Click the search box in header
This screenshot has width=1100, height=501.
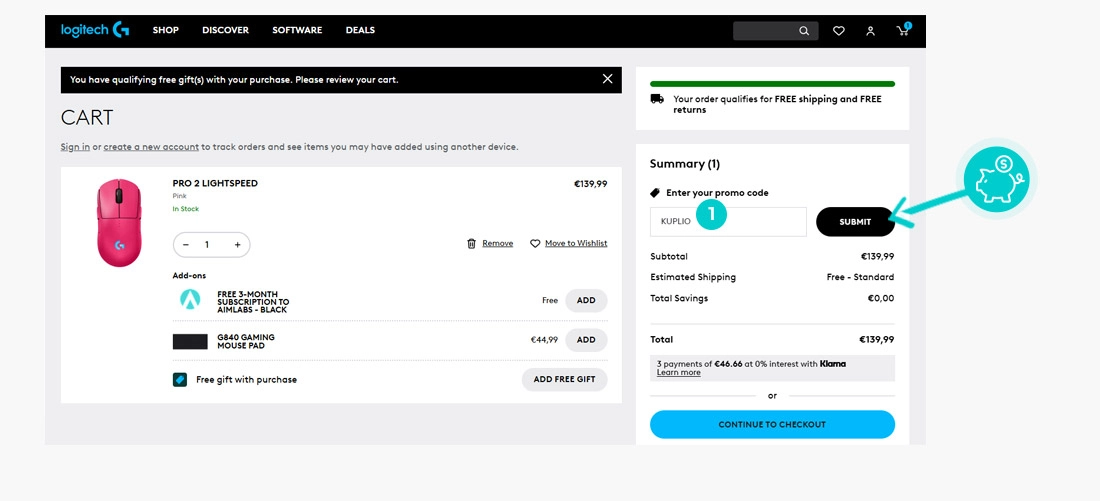coord(775,31)
